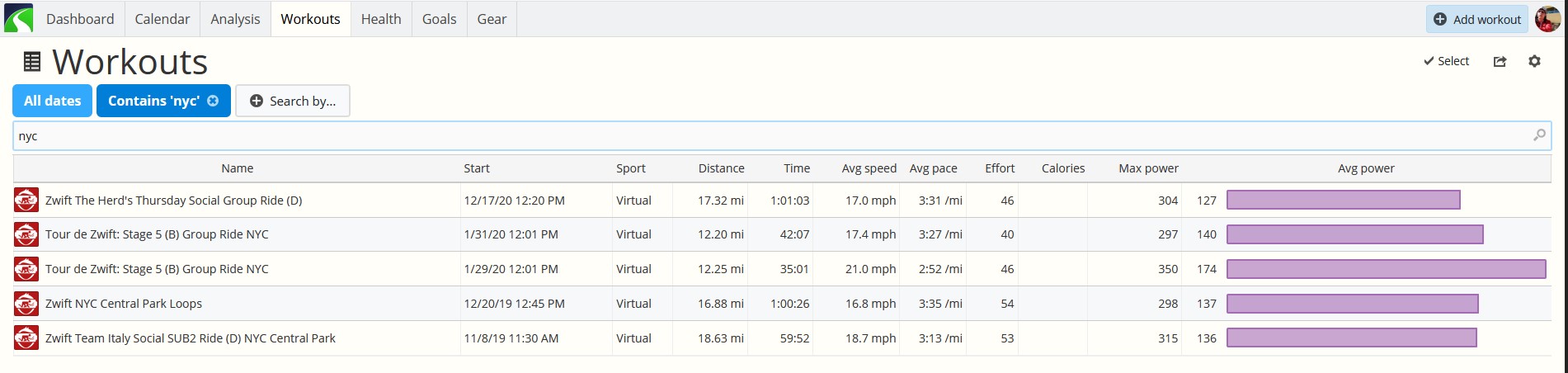The height and width of the screenshot is (373, 1568).
Task: Remove the Contains 'nyc' filter
Action: 213,101
